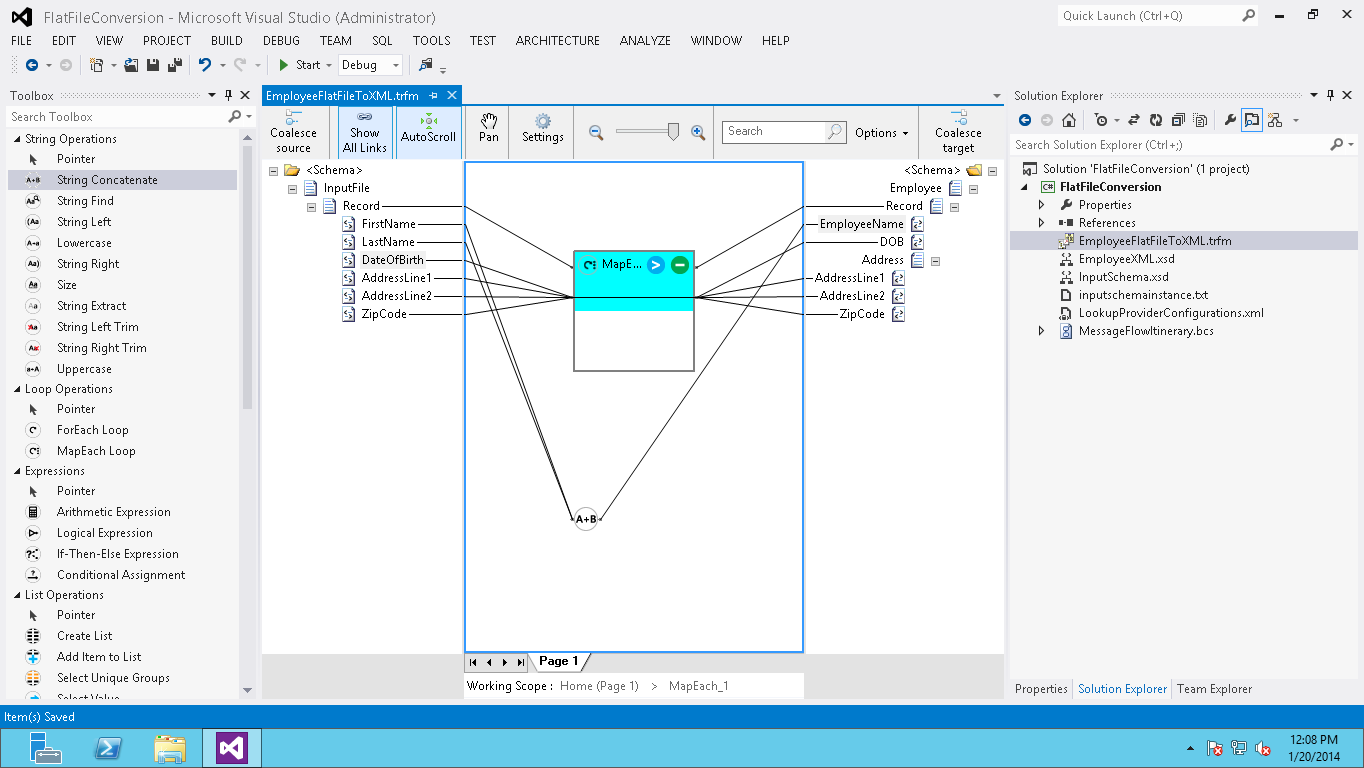Choose the Conditional Assignment tool
Screen dimensions: 1364x768
coord(122,575)
